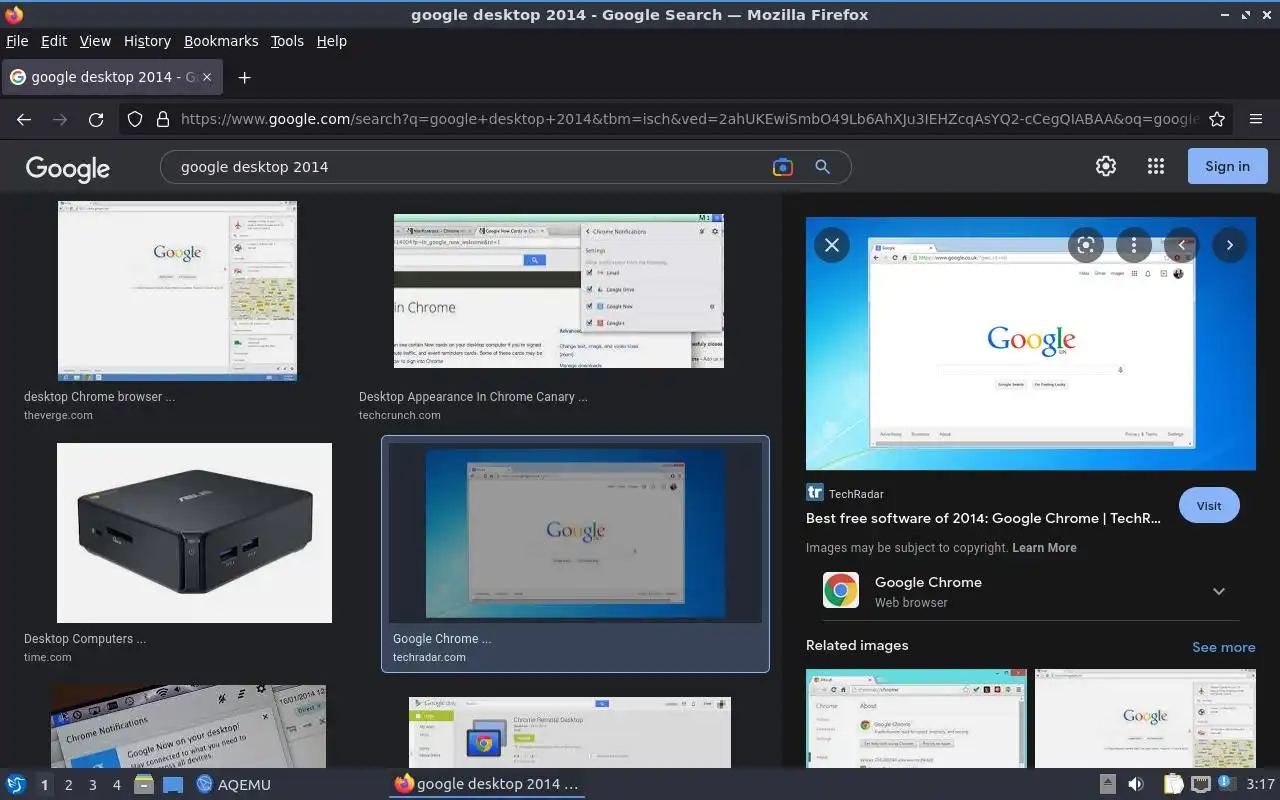Search inside image with Lens icon
Screen dimensions: 1280x800
1085,244
